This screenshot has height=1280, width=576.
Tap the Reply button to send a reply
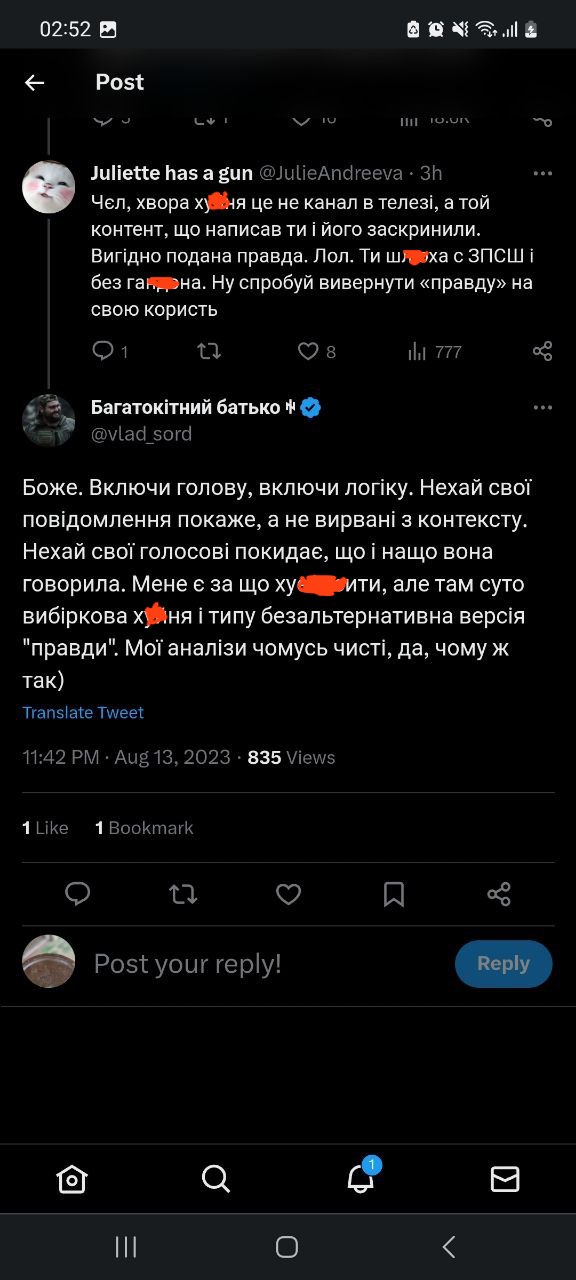[503, 963]
